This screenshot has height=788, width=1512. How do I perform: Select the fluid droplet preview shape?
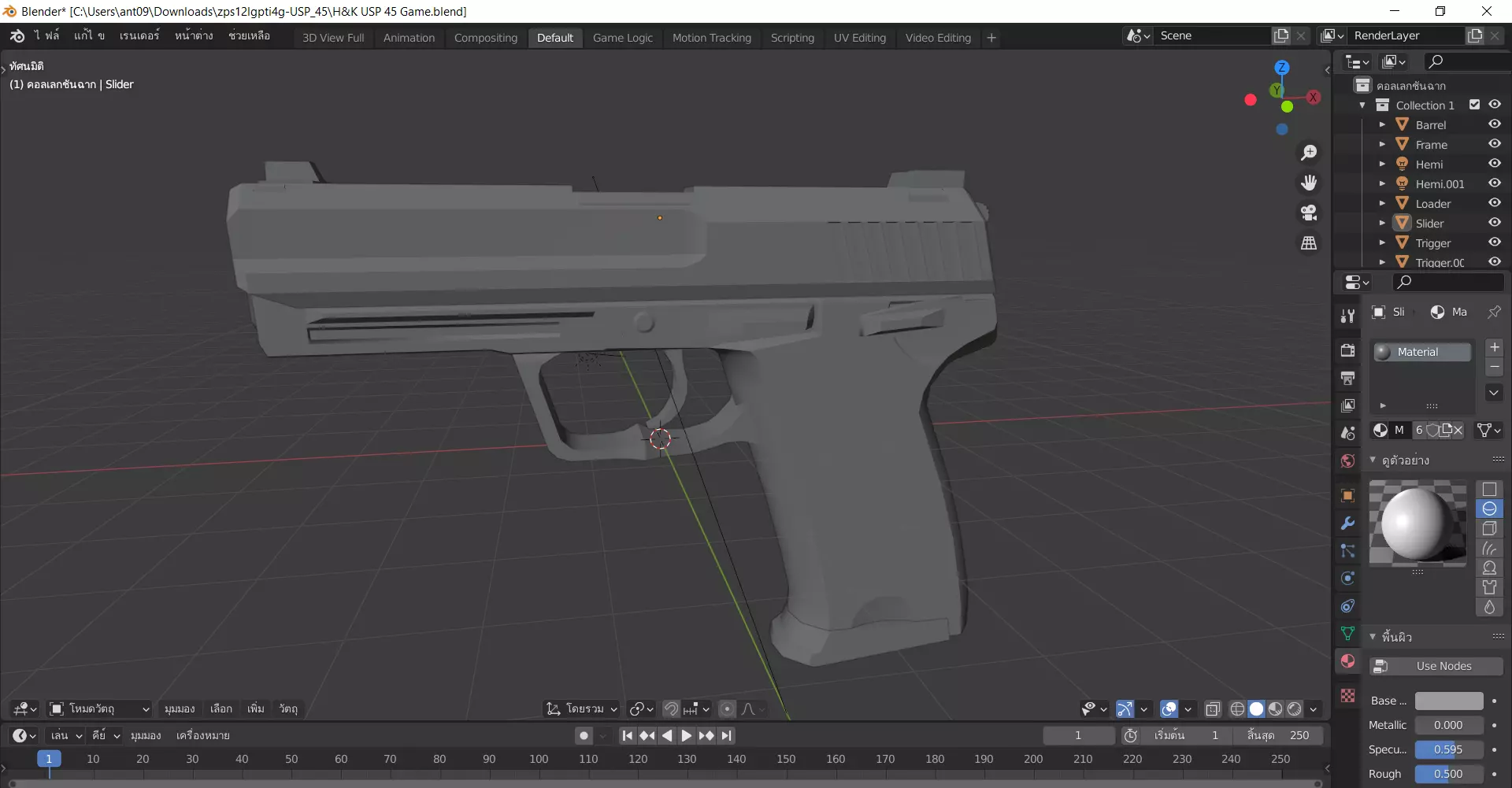(x=1489, y=607)
